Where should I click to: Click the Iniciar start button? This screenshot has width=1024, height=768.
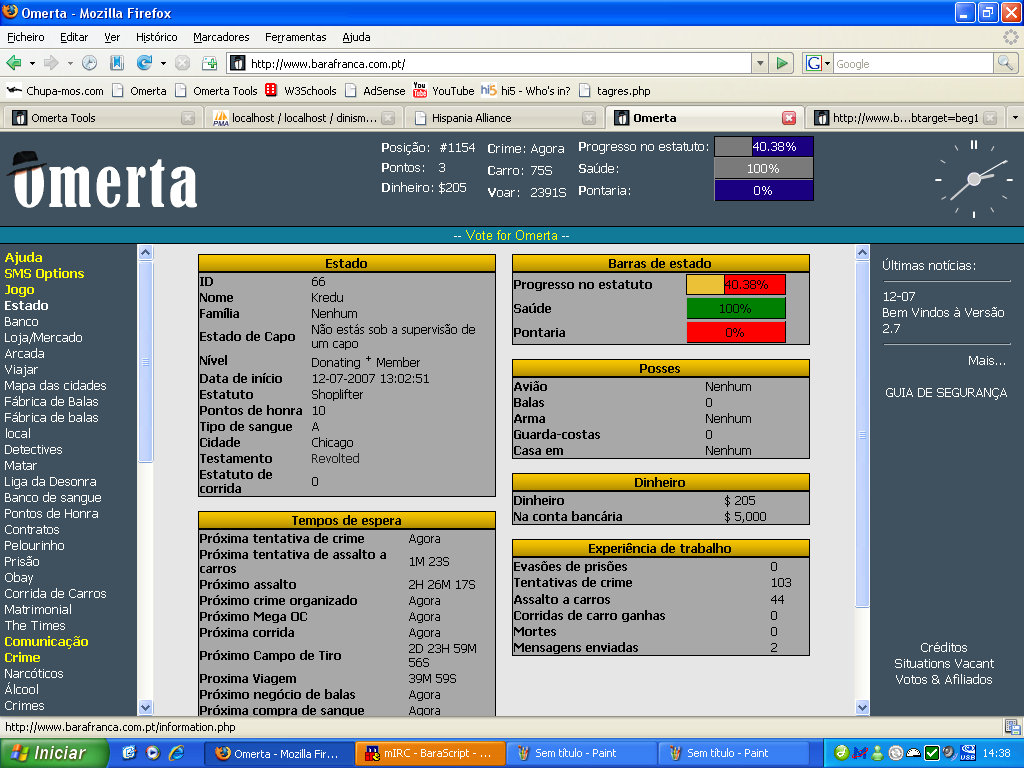[x=53, y=753]
